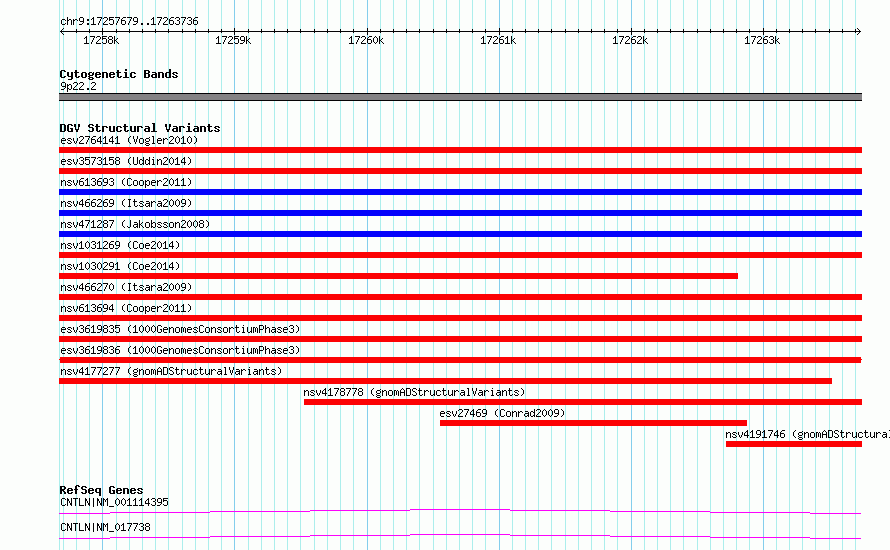Viewport: 890px width, 550px height.
Task: Select the blue bar under nsv613693
Action: tap(460, 192)
